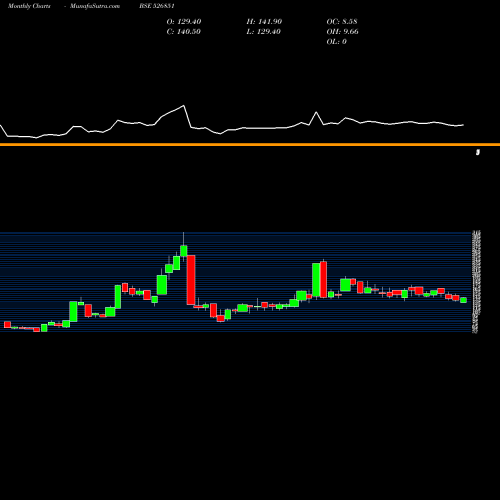Click the tallest red candlestick after the peak
Screen dimensions: 500x500
[x=191, y=280]
